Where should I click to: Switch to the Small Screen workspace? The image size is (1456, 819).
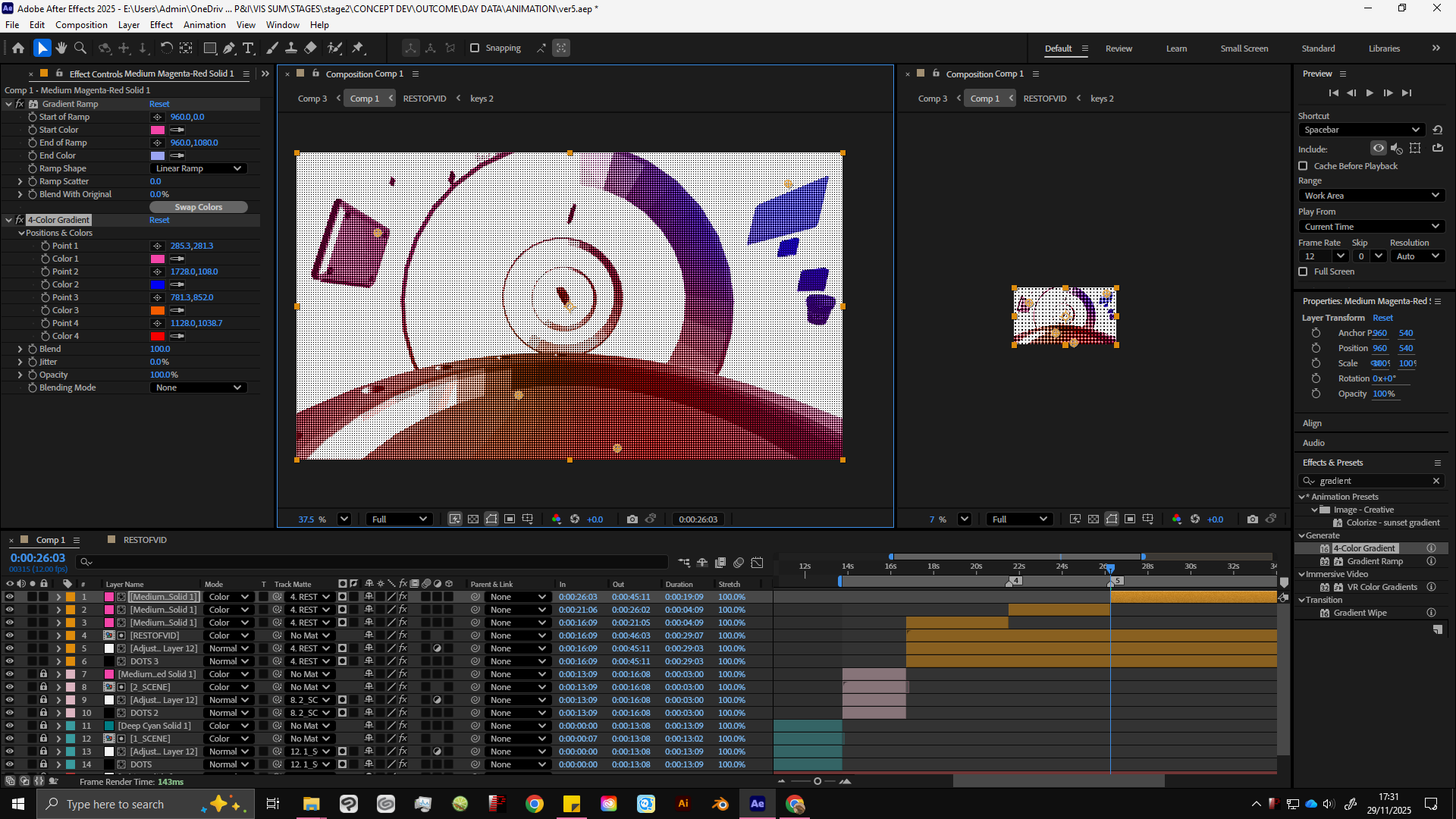coord(1244,49)
